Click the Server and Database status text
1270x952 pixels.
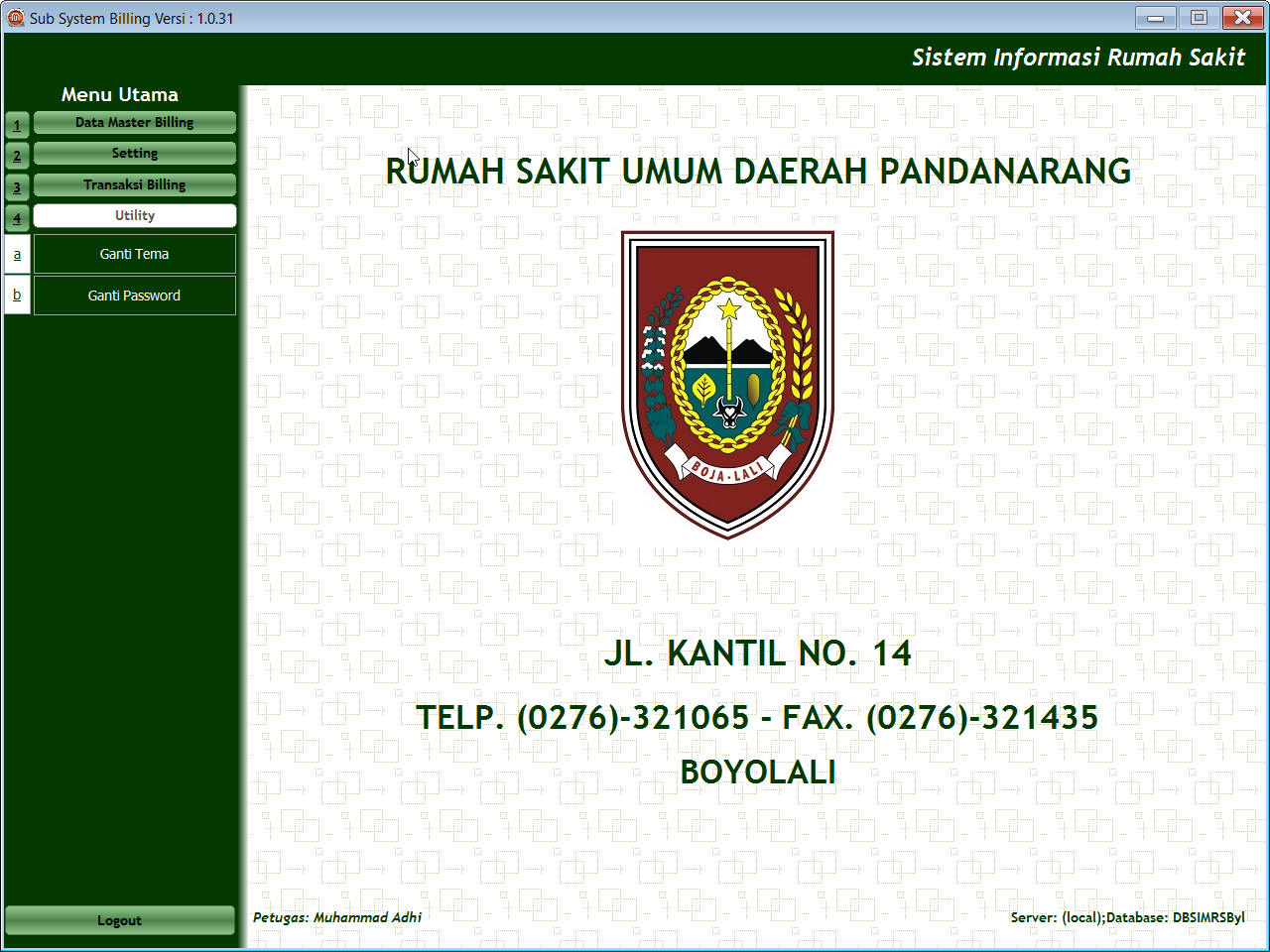tap(1127, 917)
